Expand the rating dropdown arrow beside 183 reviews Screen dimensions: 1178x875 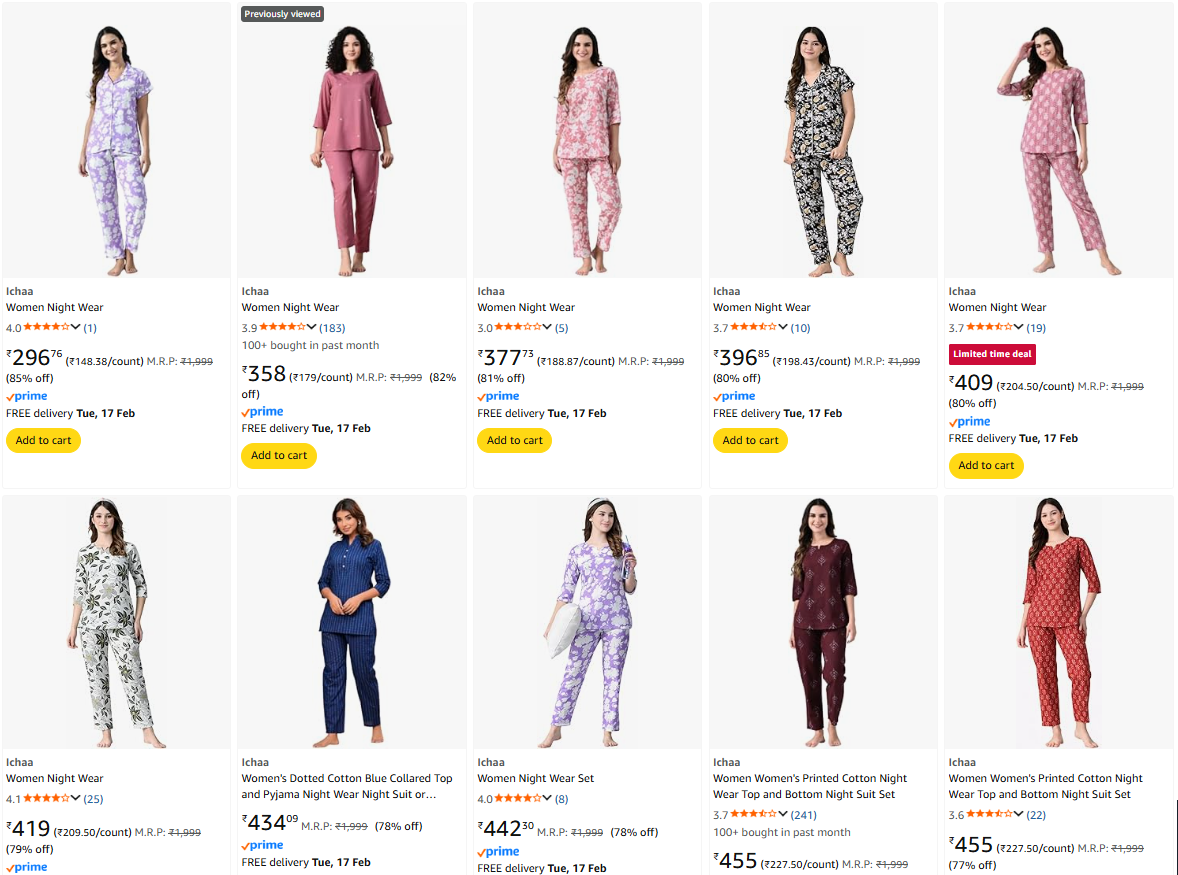pos(312,328)
